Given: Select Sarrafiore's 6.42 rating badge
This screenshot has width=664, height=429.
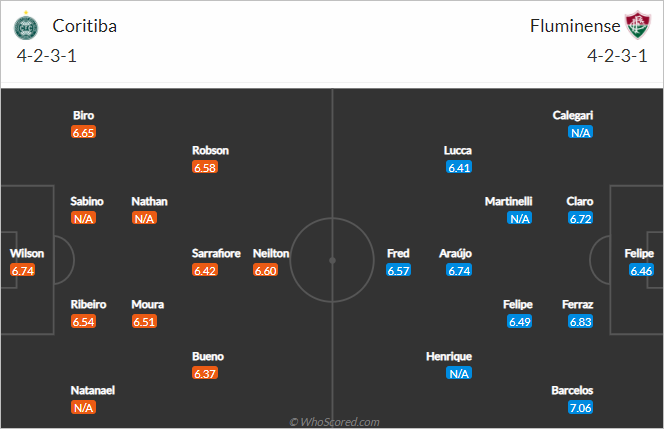Looking at the screenshot, I should [x=205, y=270].
